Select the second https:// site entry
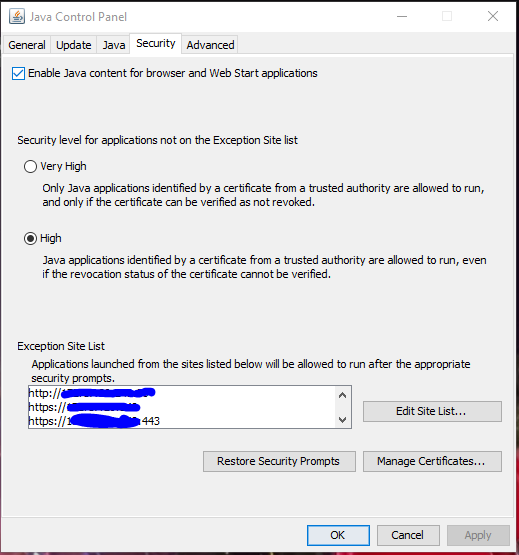The image size is (519, 555). coord(182,407)
